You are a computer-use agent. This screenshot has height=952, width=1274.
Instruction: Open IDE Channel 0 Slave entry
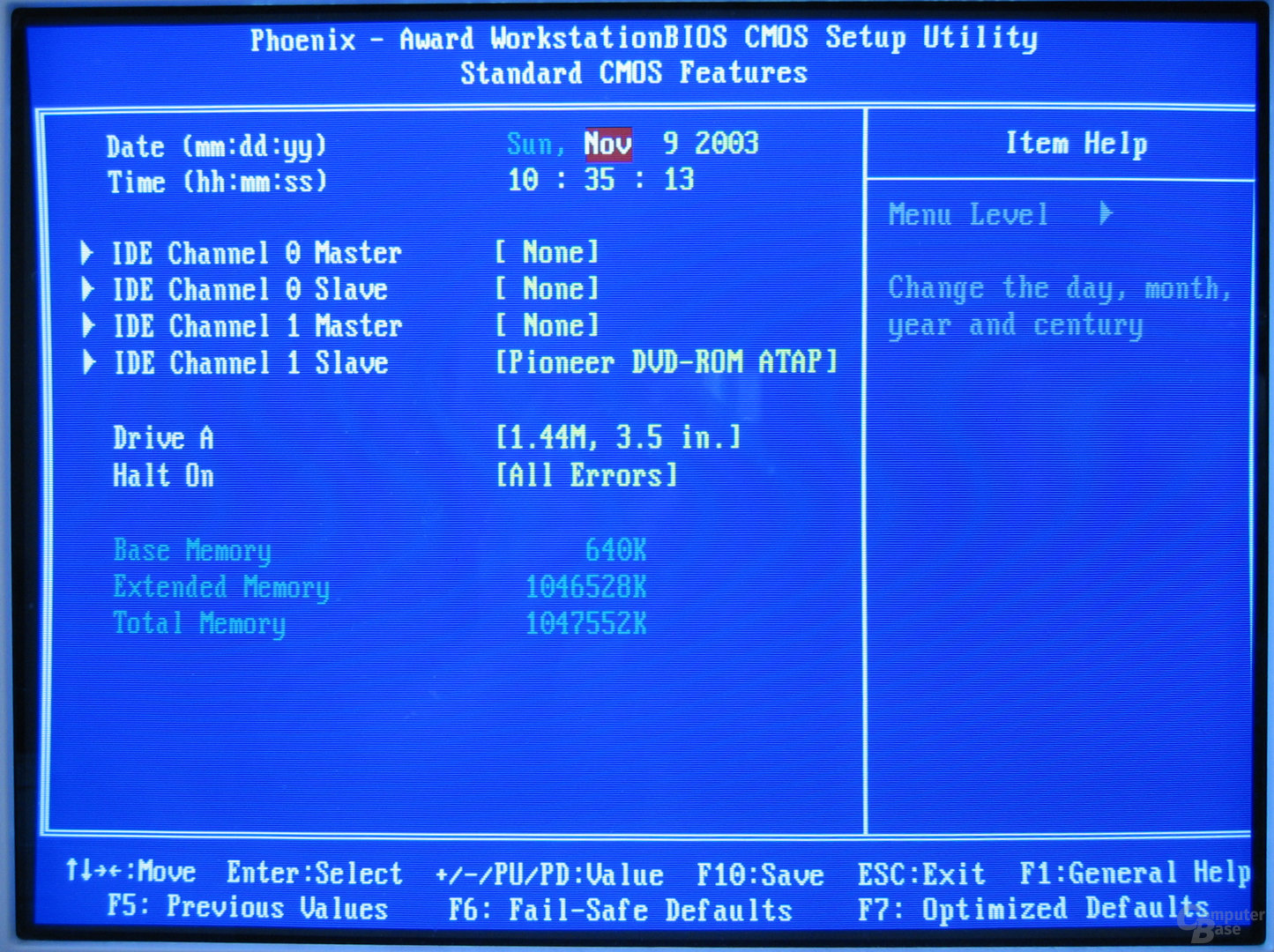point(250,290)
